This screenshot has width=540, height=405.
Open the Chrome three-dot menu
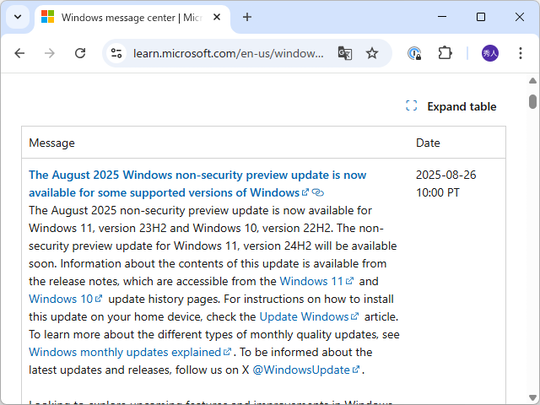tap(520, 53)
